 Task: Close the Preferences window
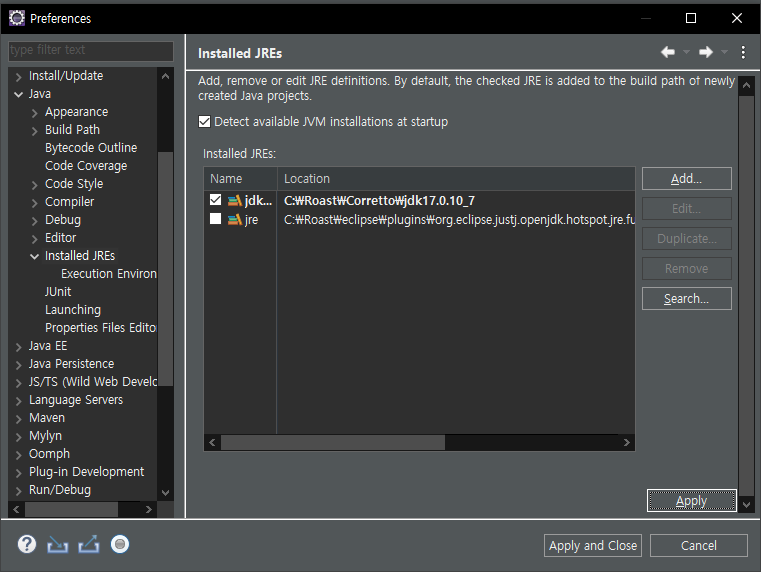(737, 18)
